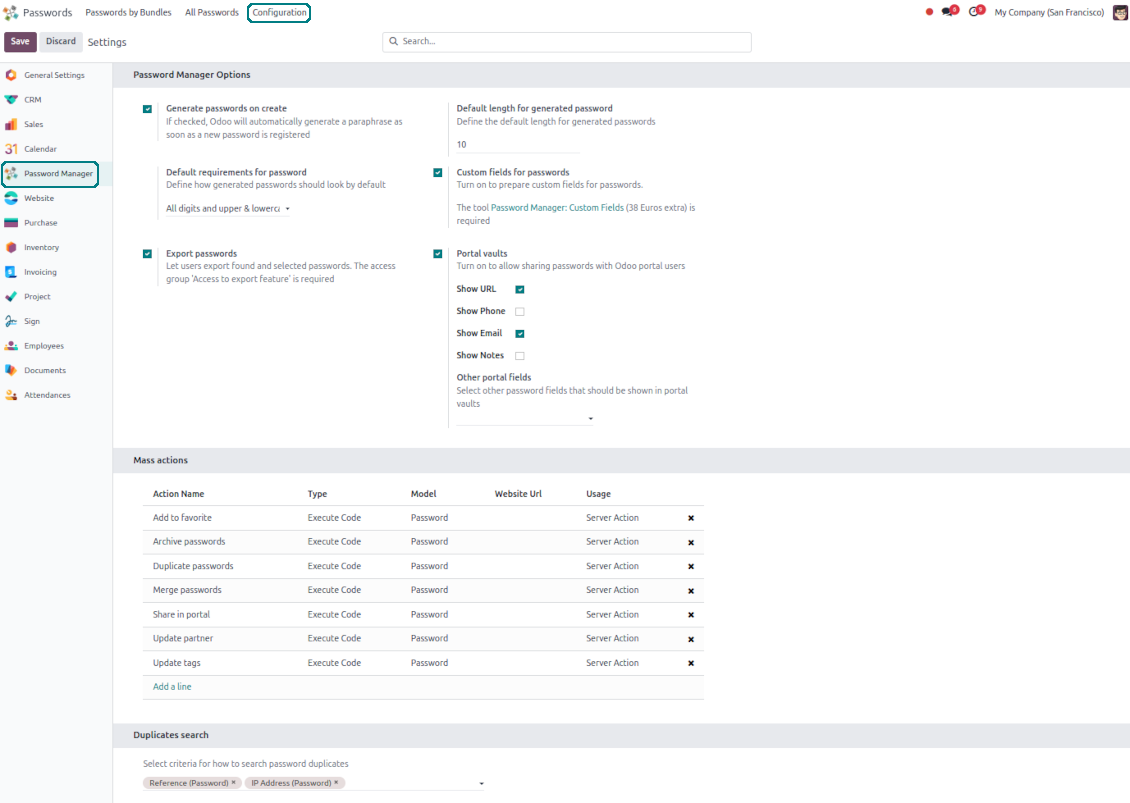
Task: Uncheck Generate passwords on create
Action: pyautogui.click(x=148, y=109)
